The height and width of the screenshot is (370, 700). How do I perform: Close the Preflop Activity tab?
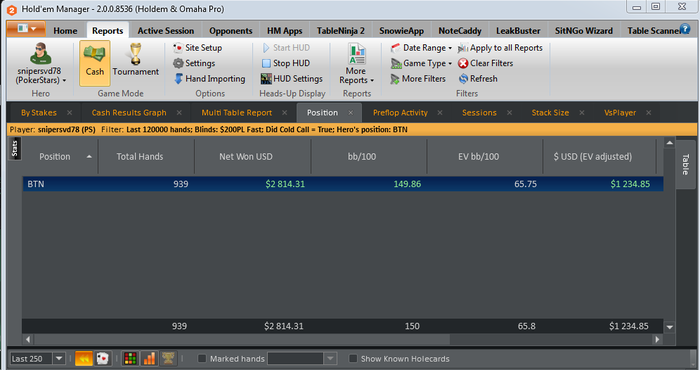pos(440,113)
